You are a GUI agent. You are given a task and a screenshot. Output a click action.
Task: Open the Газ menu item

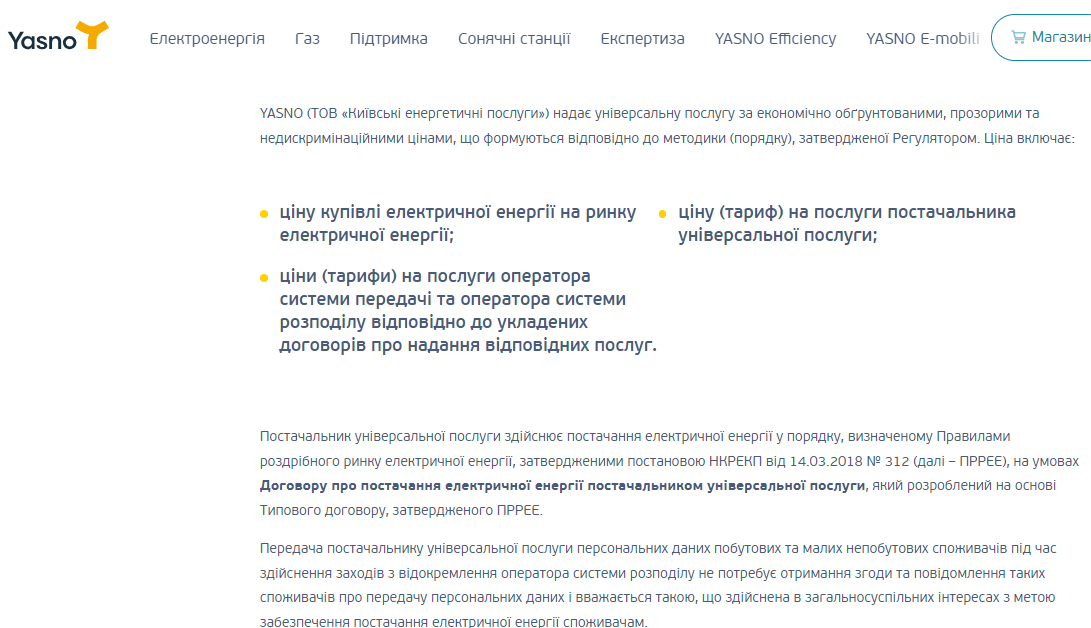[307, 39]
